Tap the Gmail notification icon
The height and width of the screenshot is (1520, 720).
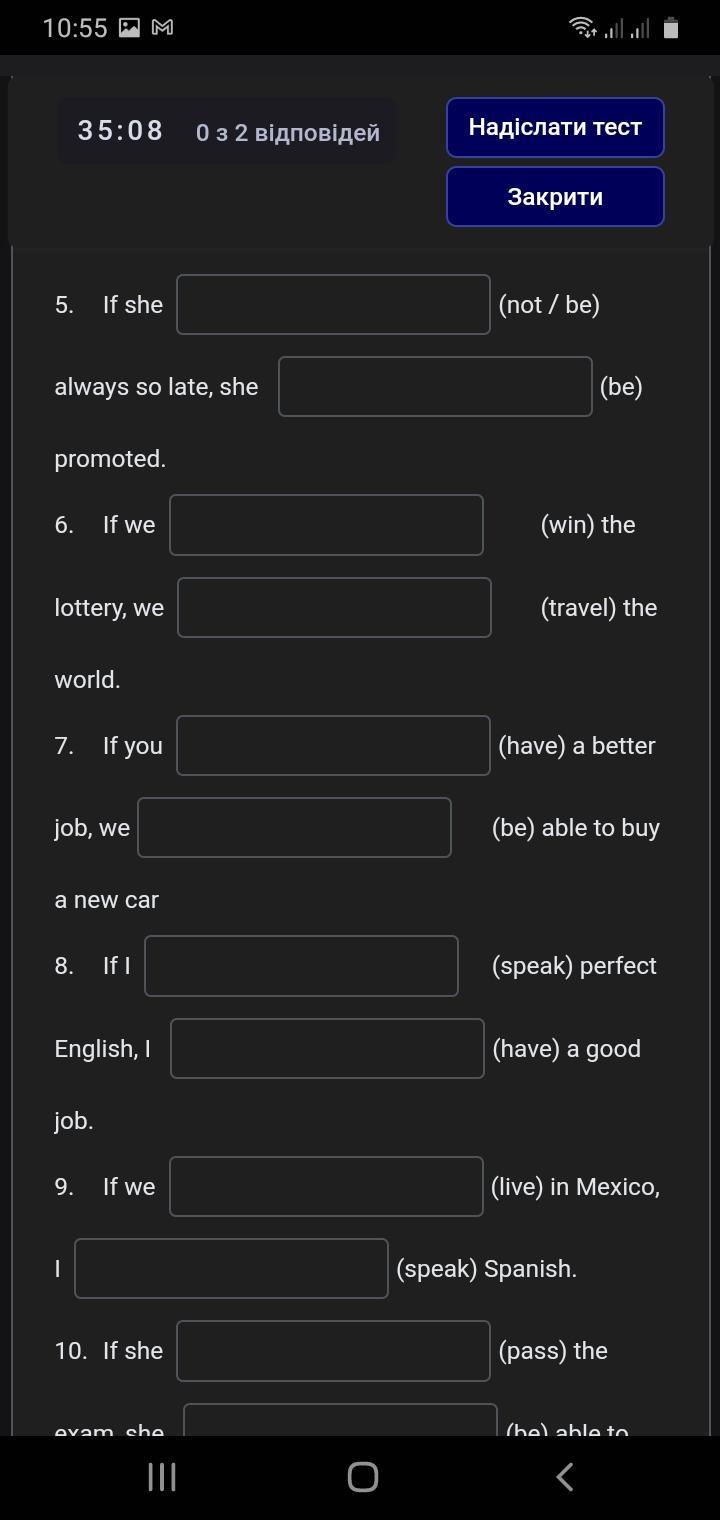click(x=162, y=28)
